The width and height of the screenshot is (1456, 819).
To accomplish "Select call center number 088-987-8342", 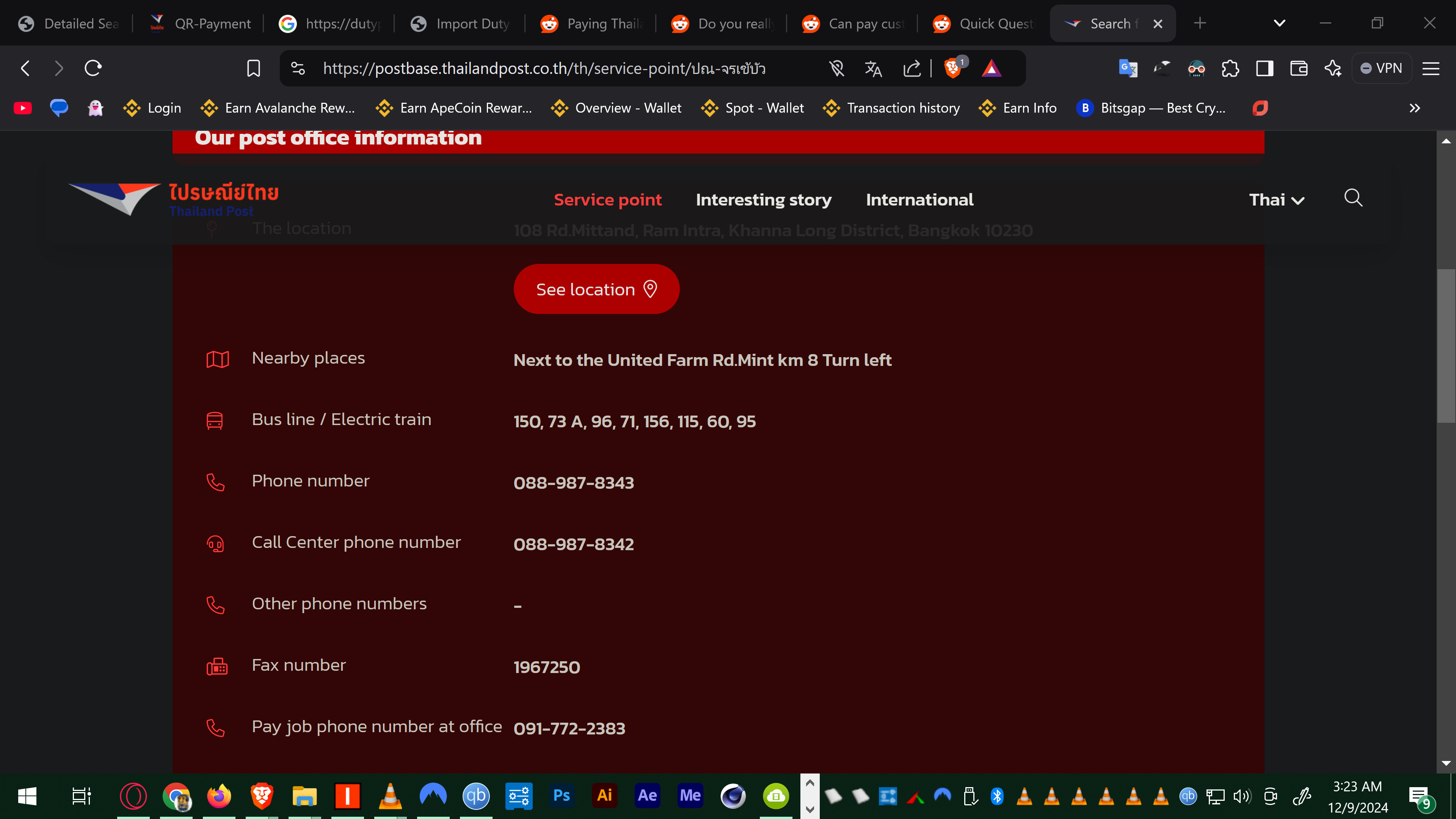I will (x=574, y=544).
